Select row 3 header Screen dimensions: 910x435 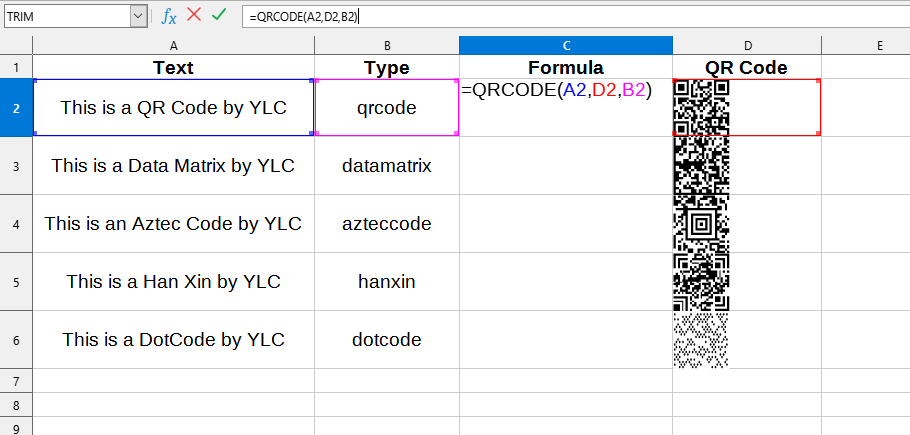coord(16,165)
